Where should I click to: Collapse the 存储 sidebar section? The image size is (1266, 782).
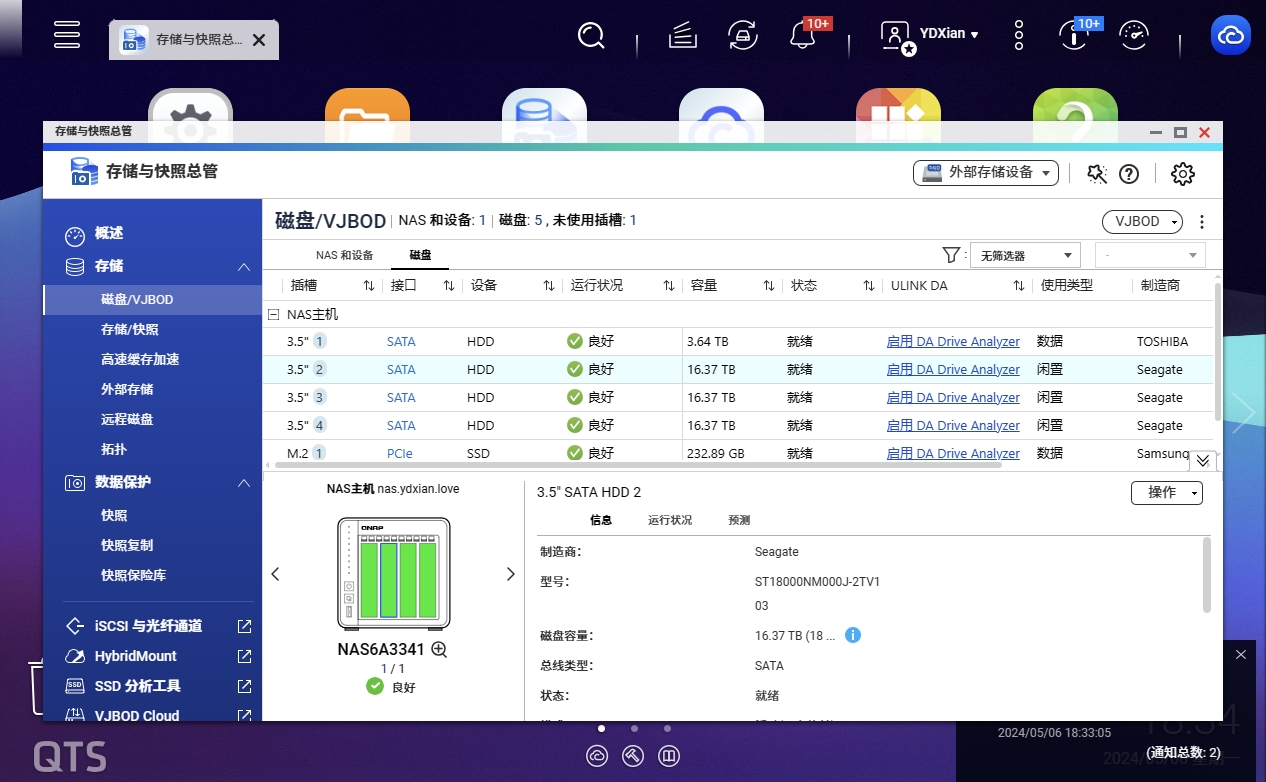244,267
